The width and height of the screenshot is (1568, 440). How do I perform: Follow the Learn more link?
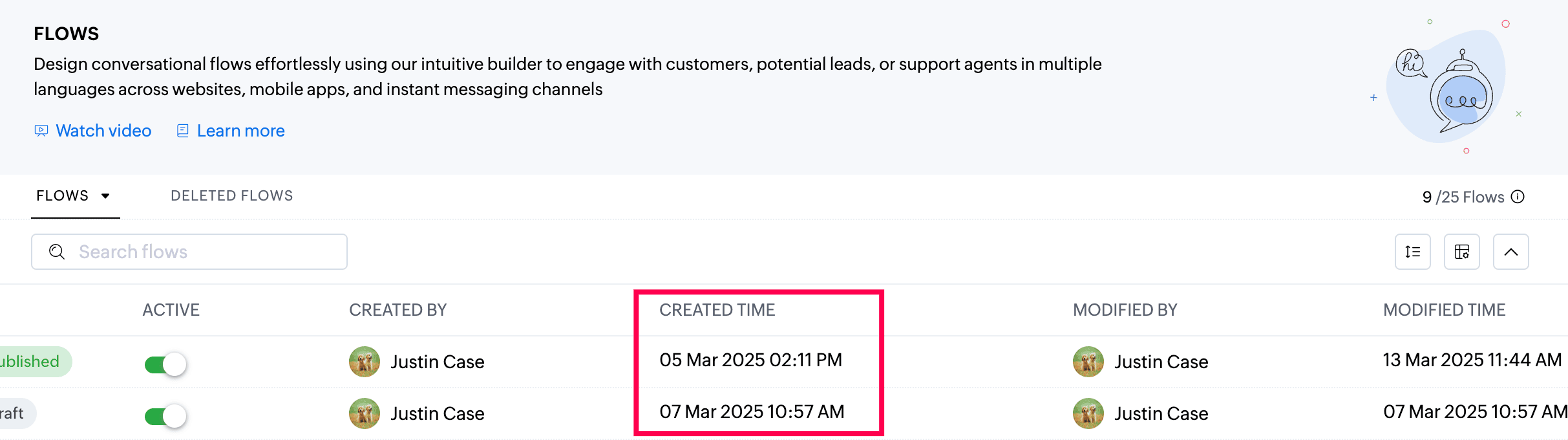(x=240, y=131)
